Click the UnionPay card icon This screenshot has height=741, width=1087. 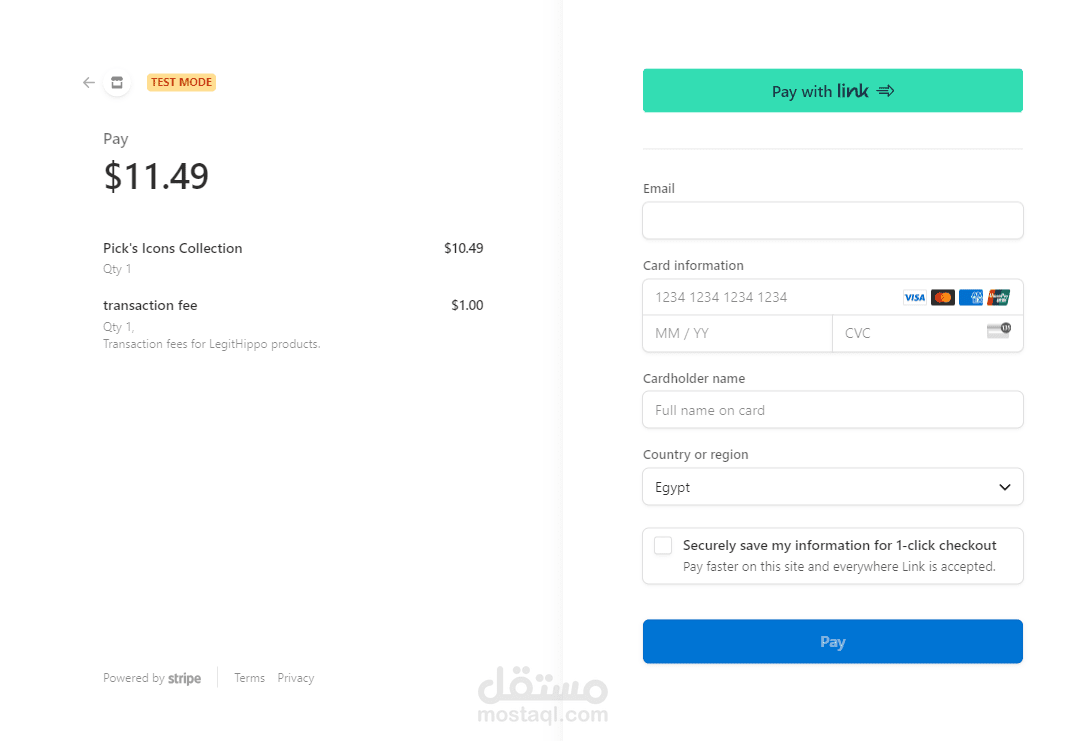coord(998,297)
